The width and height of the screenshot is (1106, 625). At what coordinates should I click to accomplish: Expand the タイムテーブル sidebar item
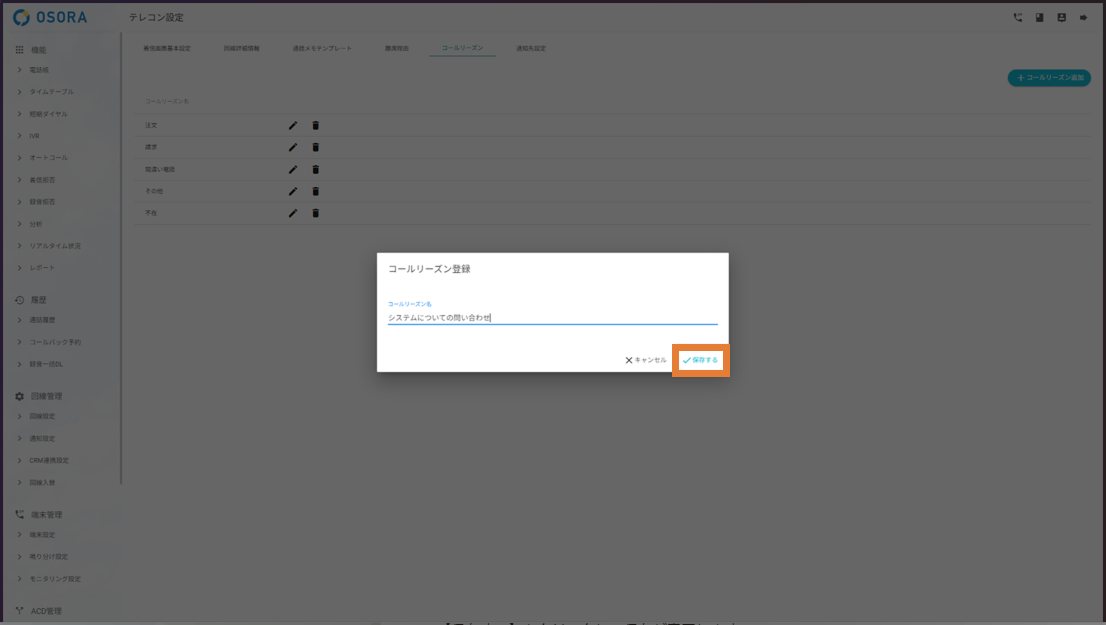(51, 92)
